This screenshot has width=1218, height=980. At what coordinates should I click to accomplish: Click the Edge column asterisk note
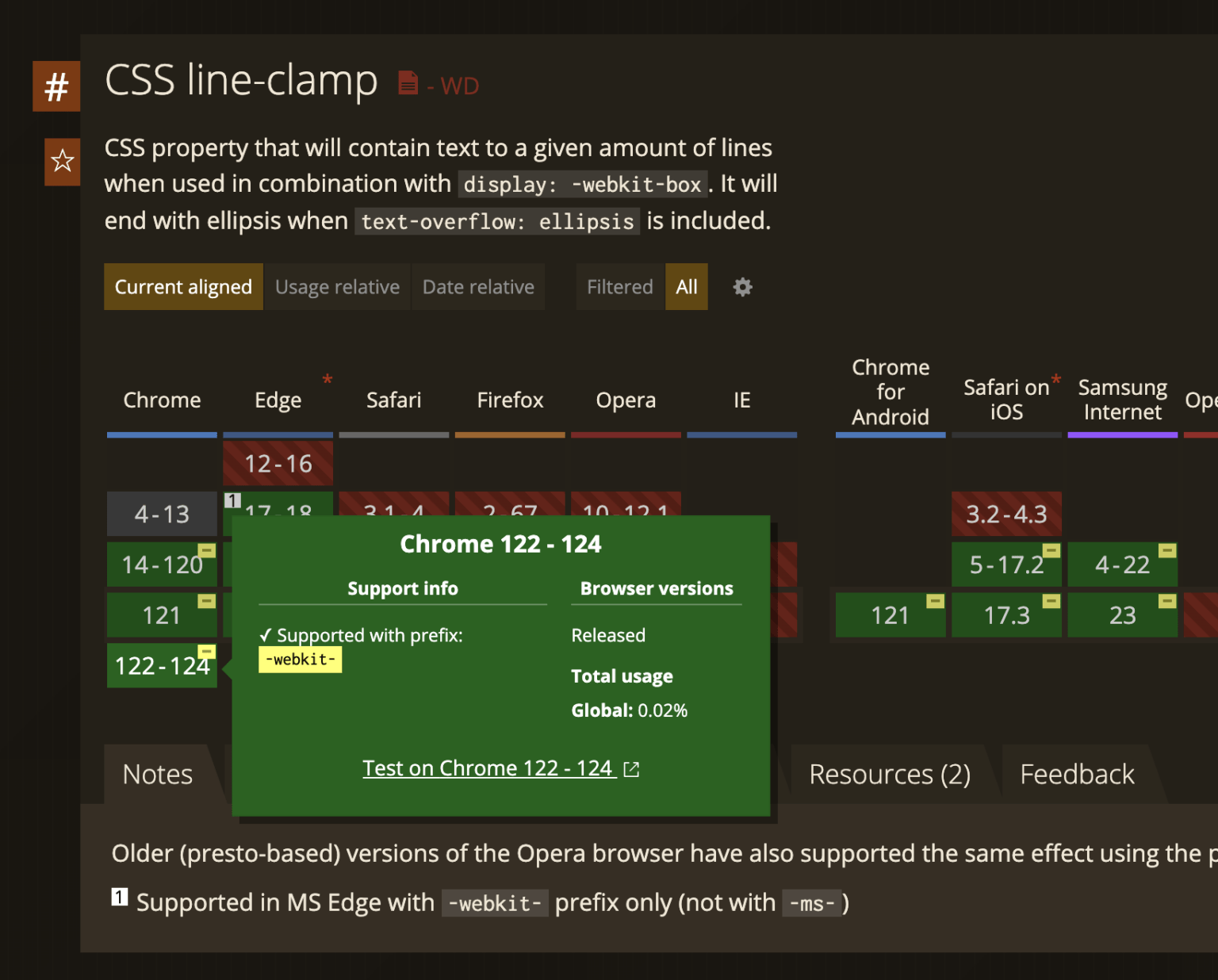click(x=327, y=380)
